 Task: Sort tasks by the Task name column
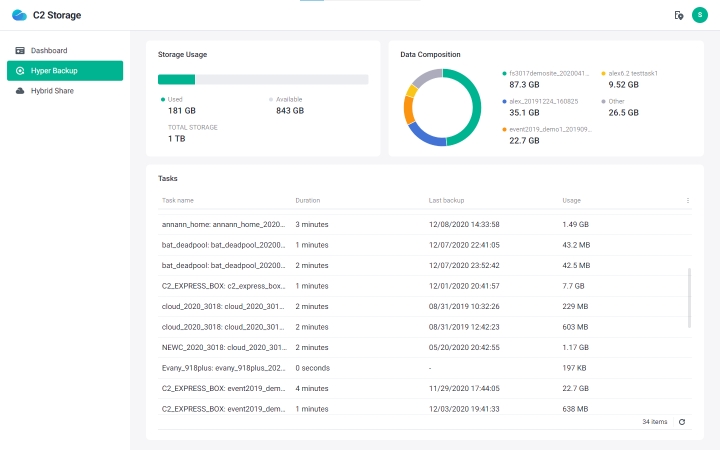178,200
